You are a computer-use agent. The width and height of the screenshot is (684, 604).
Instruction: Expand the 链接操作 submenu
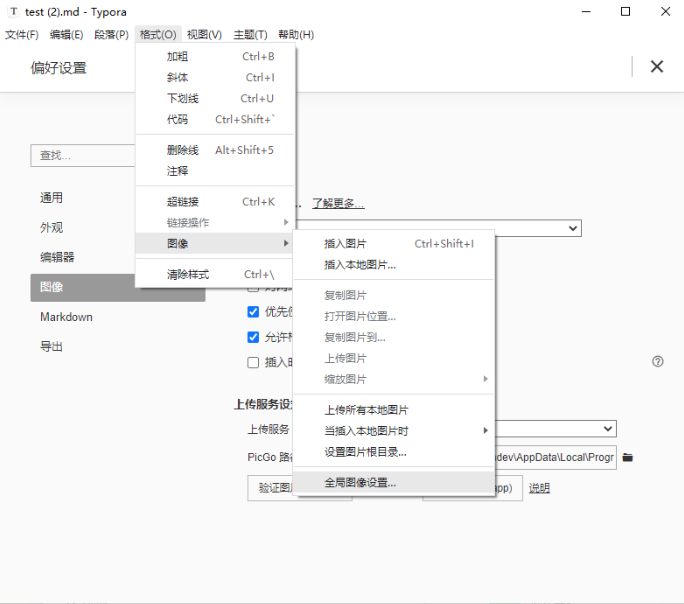click(215, 223)
